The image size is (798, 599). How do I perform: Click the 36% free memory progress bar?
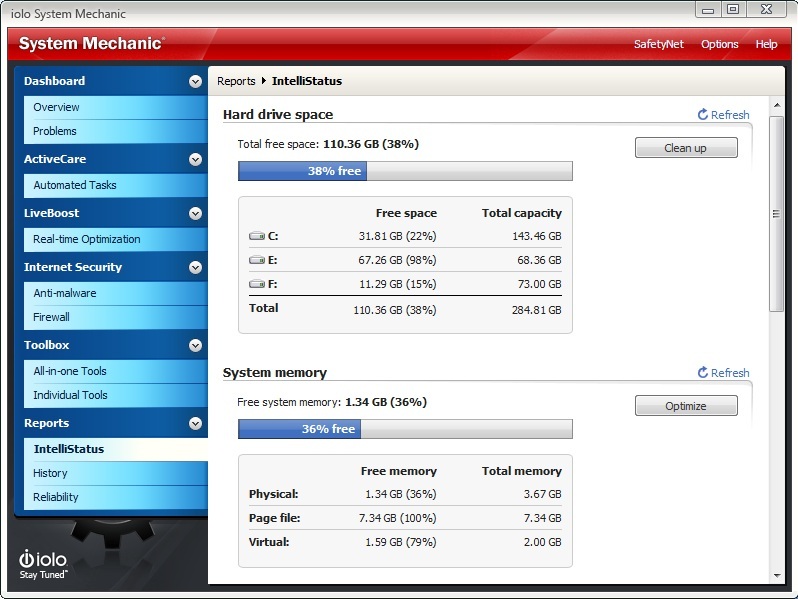point(405,429)
